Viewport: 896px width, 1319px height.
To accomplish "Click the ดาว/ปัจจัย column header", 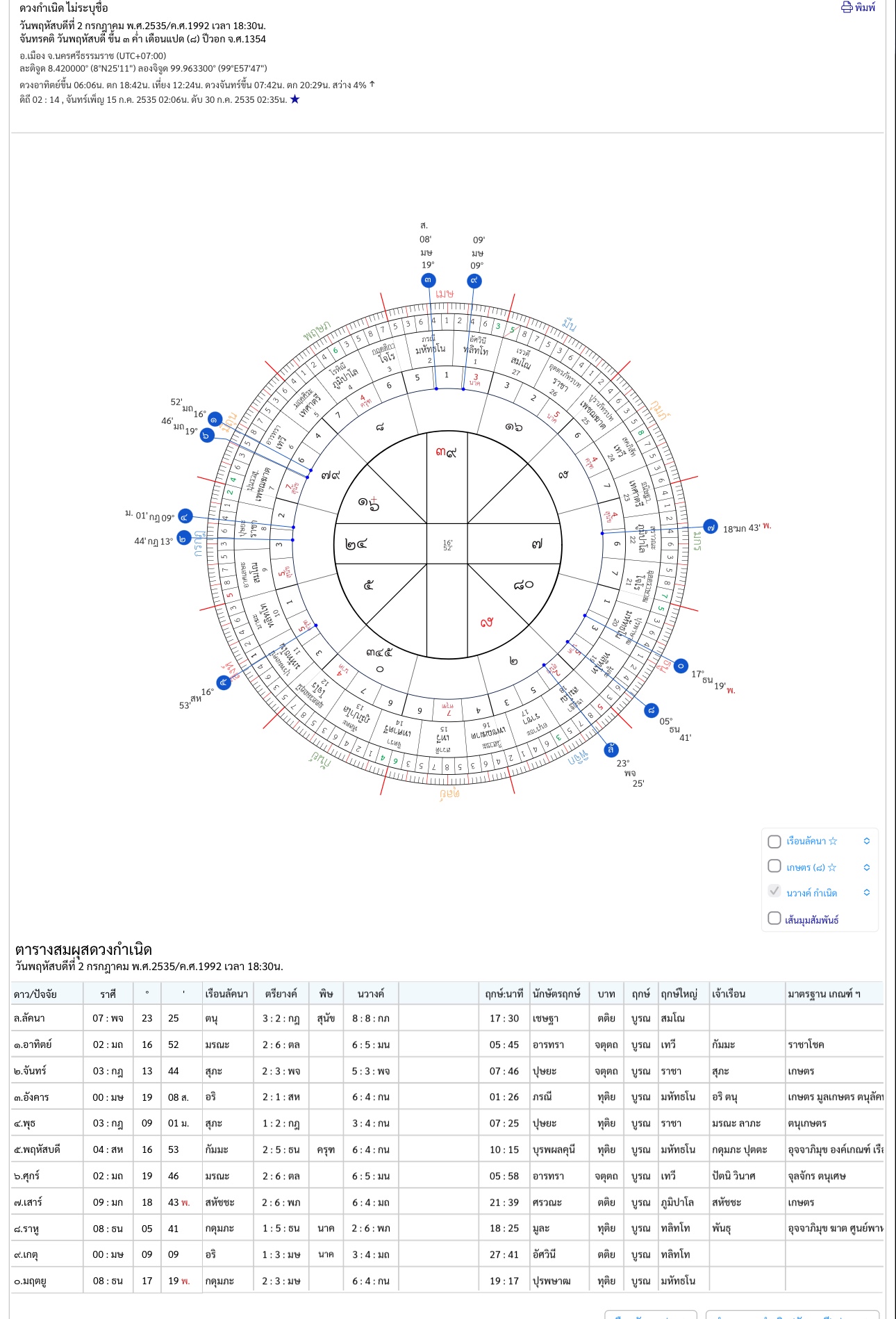I will 35,994.
